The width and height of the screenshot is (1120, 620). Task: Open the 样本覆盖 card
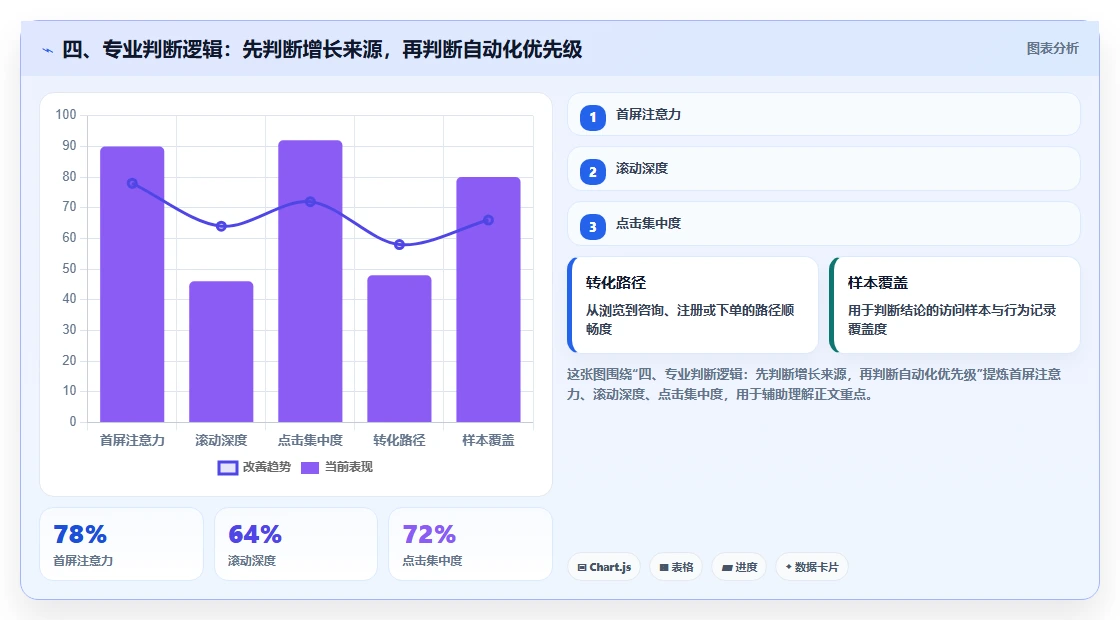955,305
